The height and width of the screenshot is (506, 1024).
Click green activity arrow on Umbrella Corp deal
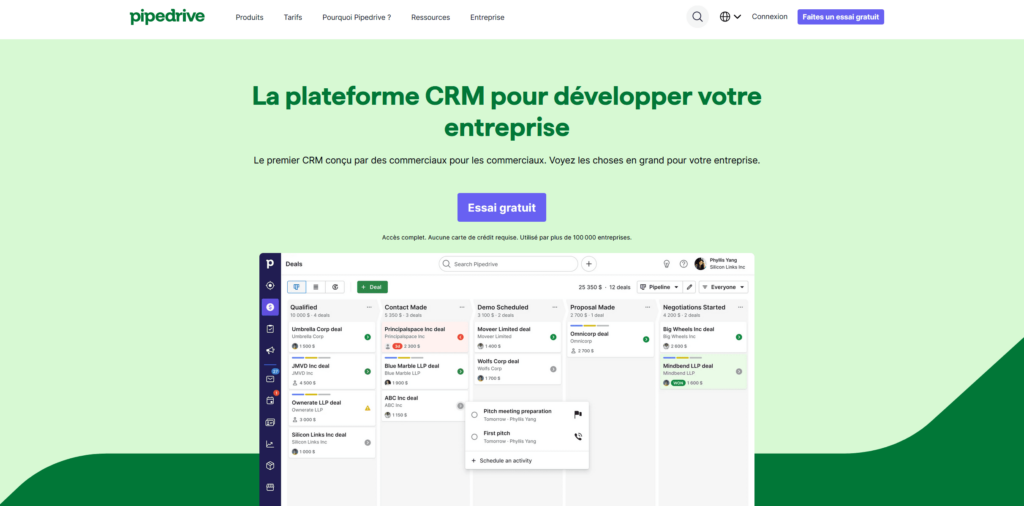click(x=368, y=337)
